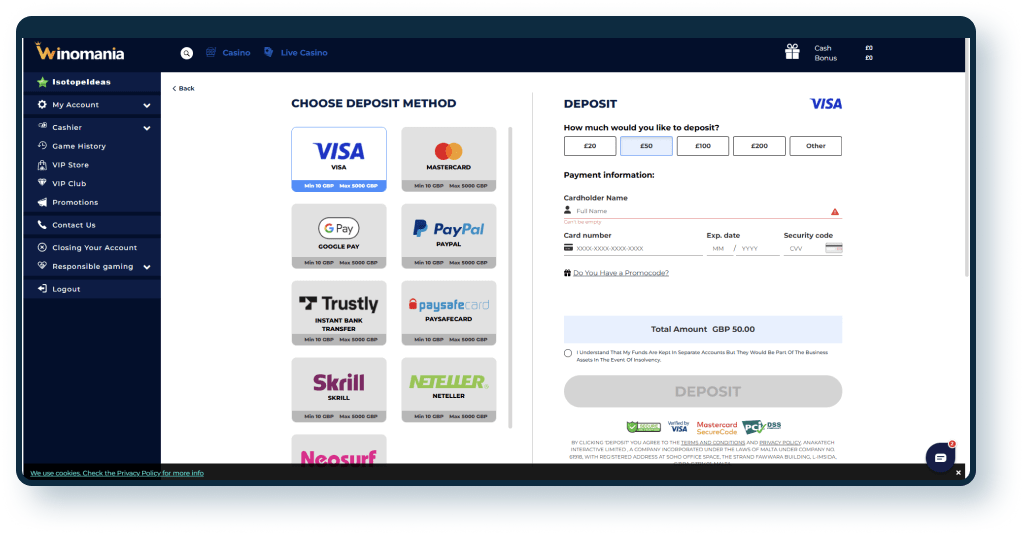Click the Logout arrow icon

[x=42, y=289]
